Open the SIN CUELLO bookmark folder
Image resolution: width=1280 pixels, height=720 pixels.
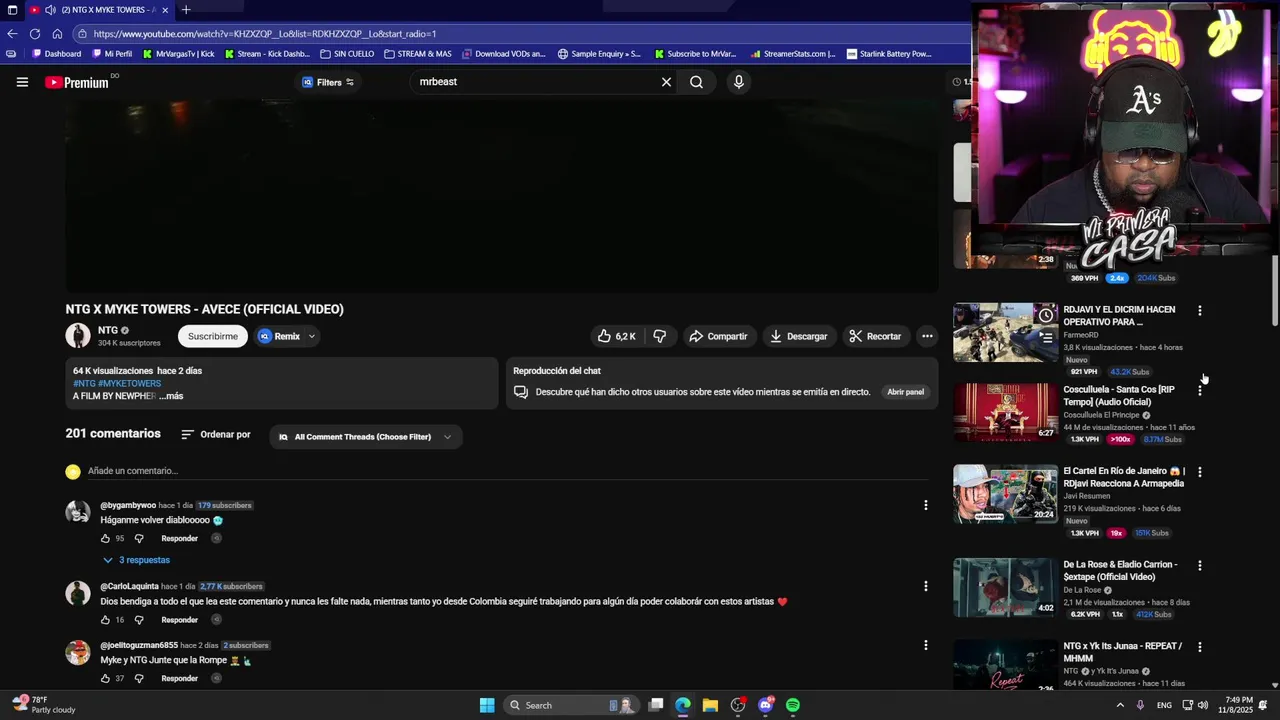point(347,54)
